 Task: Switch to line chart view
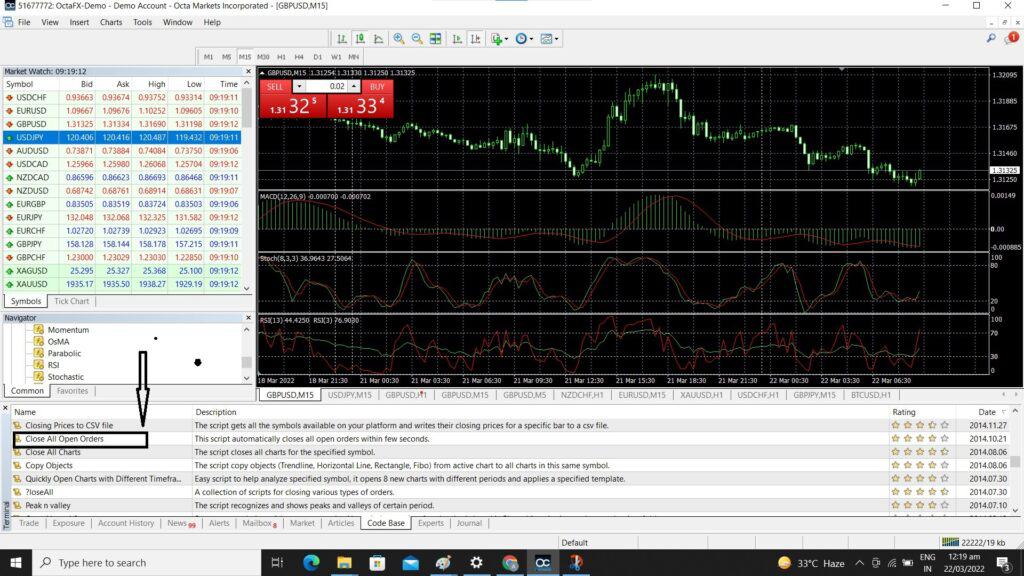(x=378, y=39)
